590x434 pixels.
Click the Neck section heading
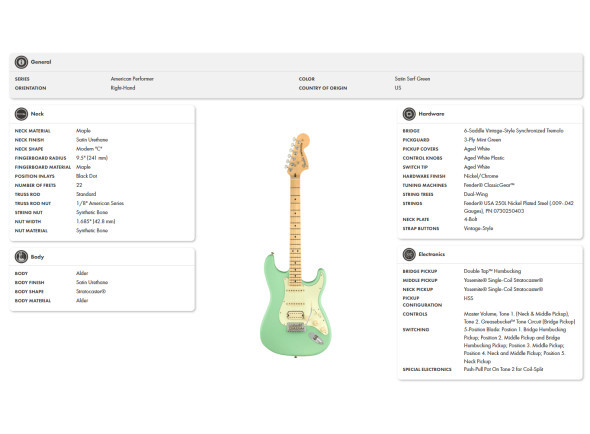[37, 114]
